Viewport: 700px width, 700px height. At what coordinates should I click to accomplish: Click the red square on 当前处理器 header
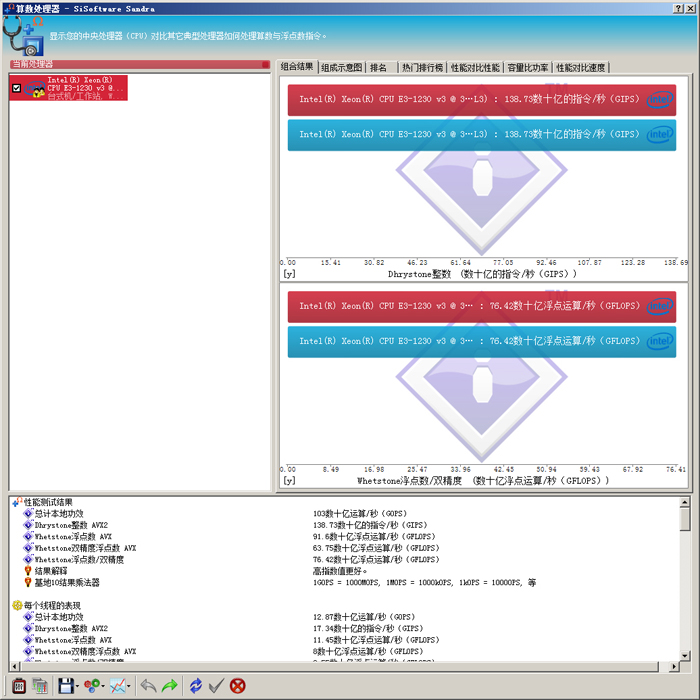(x=266, y=65)
